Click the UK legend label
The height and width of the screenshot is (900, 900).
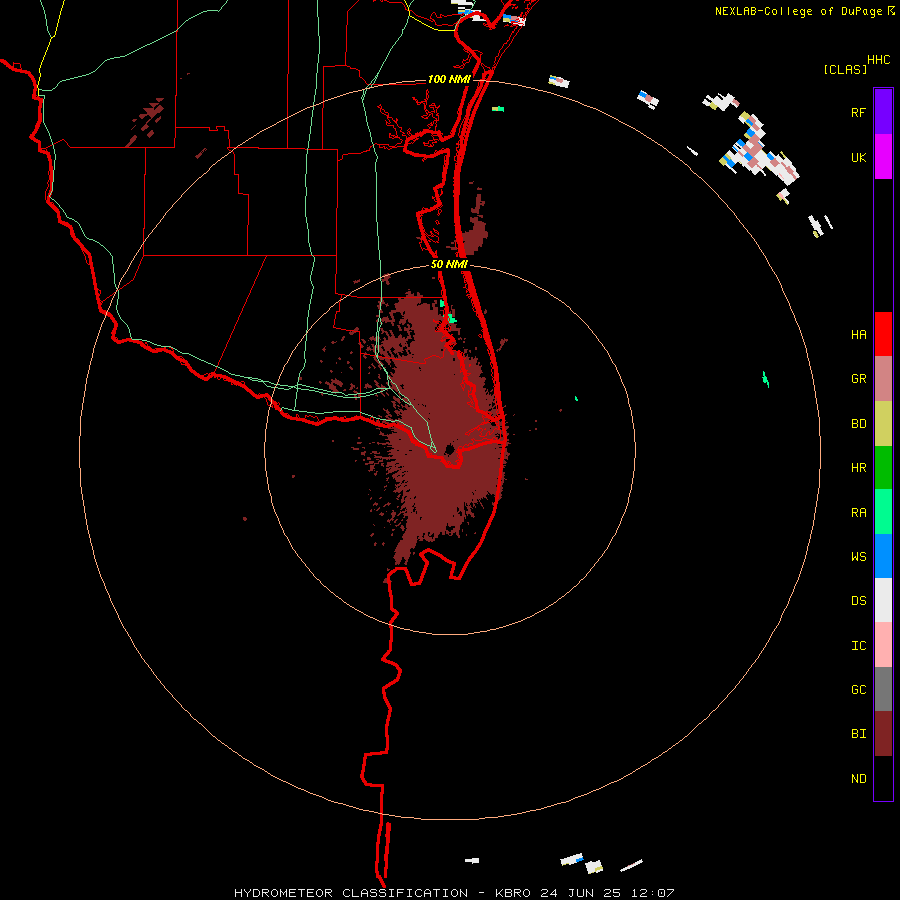pyautogui.click(x=858, y=157)
